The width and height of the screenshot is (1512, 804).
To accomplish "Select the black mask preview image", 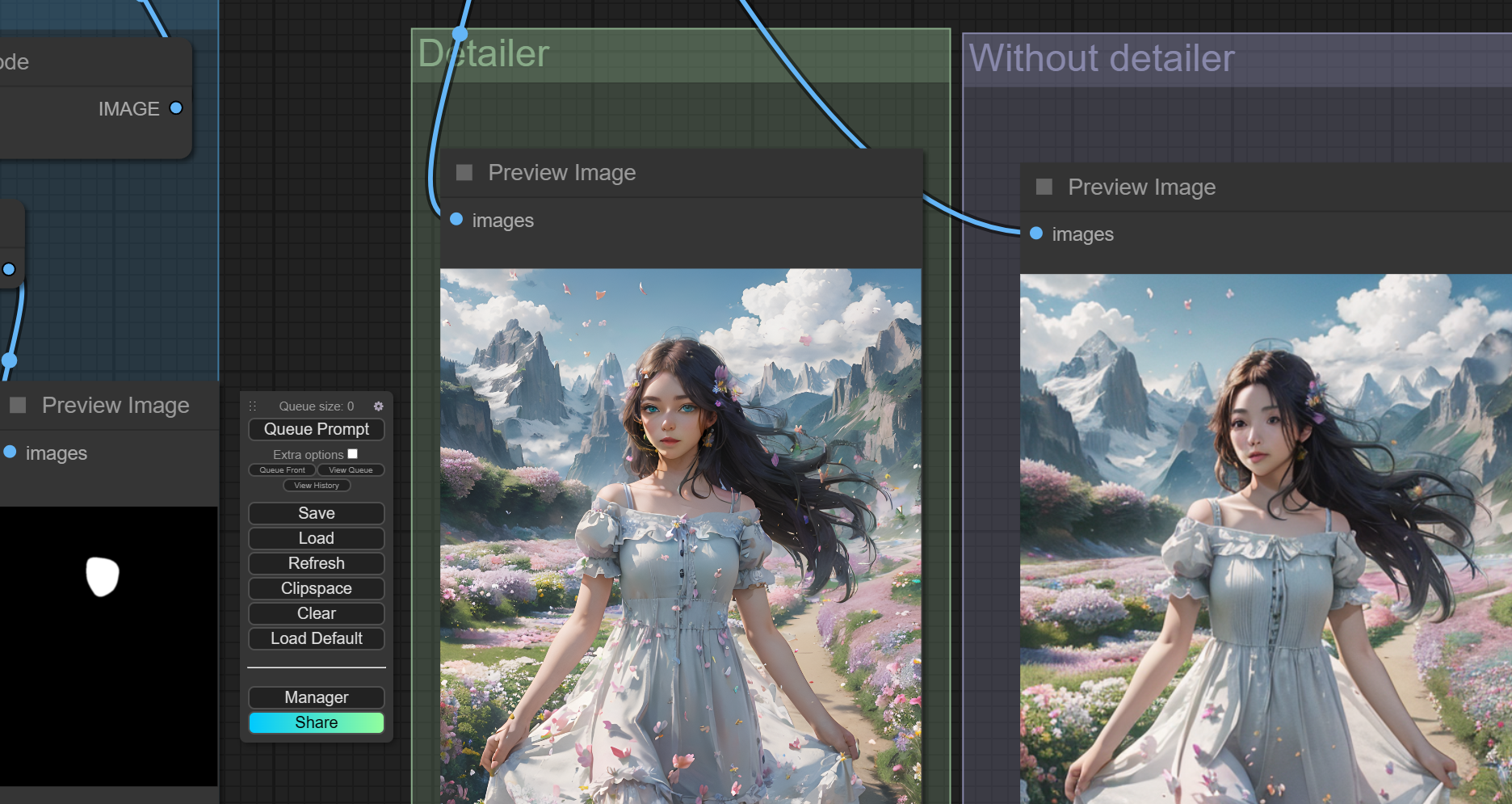I will click(x=109, y=646).
